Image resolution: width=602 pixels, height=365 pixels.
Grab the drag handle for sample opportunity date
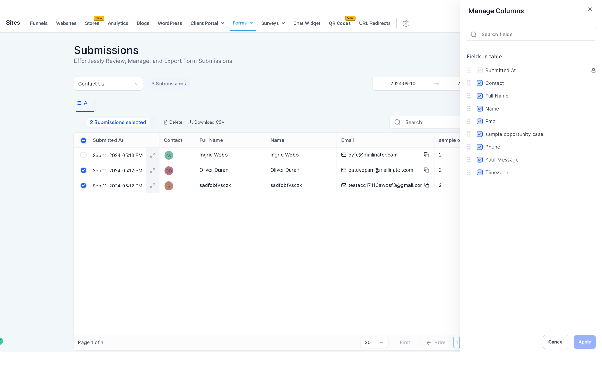469,134
